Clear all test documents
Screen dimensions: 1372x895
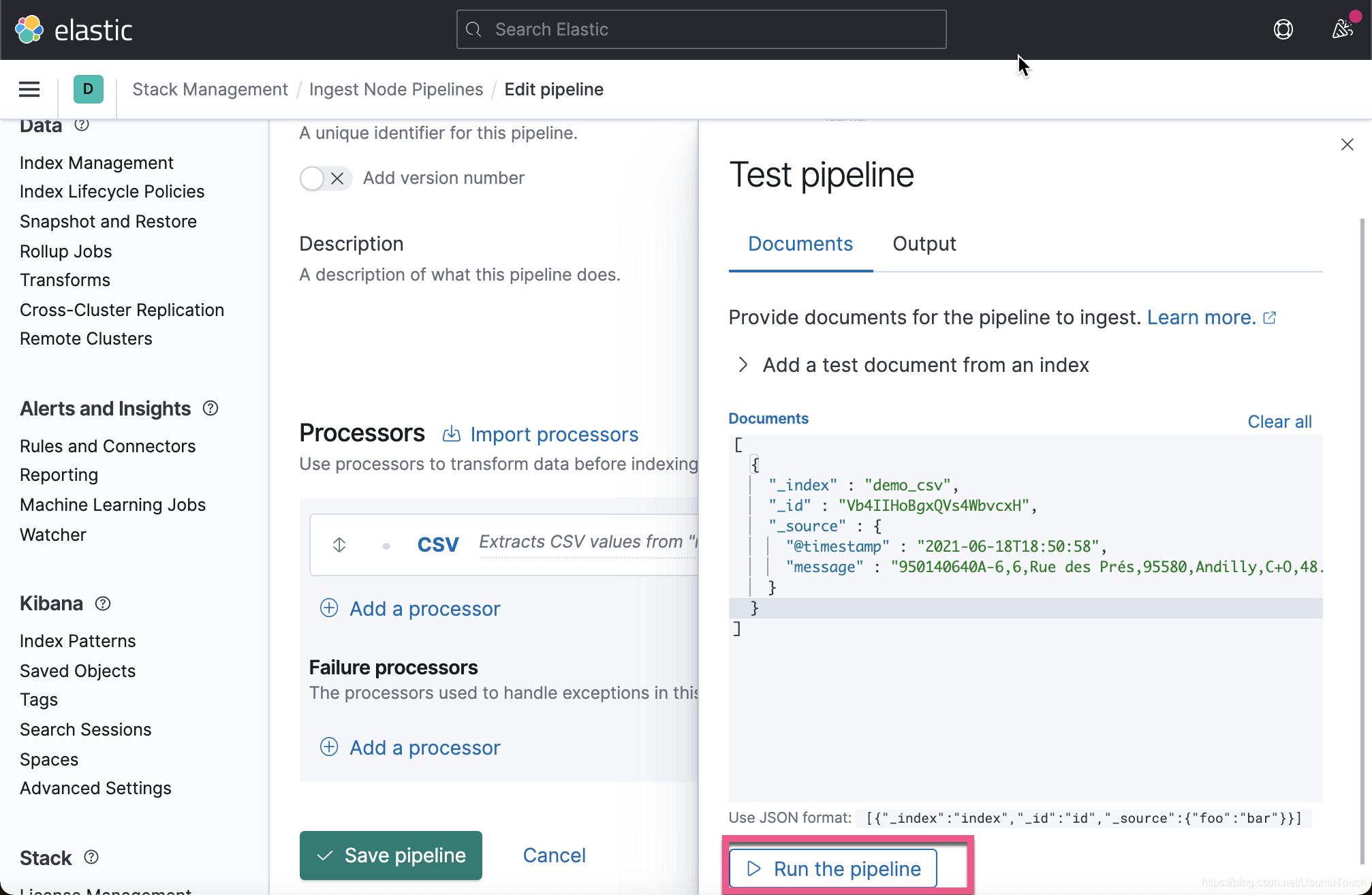[x=1279, y=421]
